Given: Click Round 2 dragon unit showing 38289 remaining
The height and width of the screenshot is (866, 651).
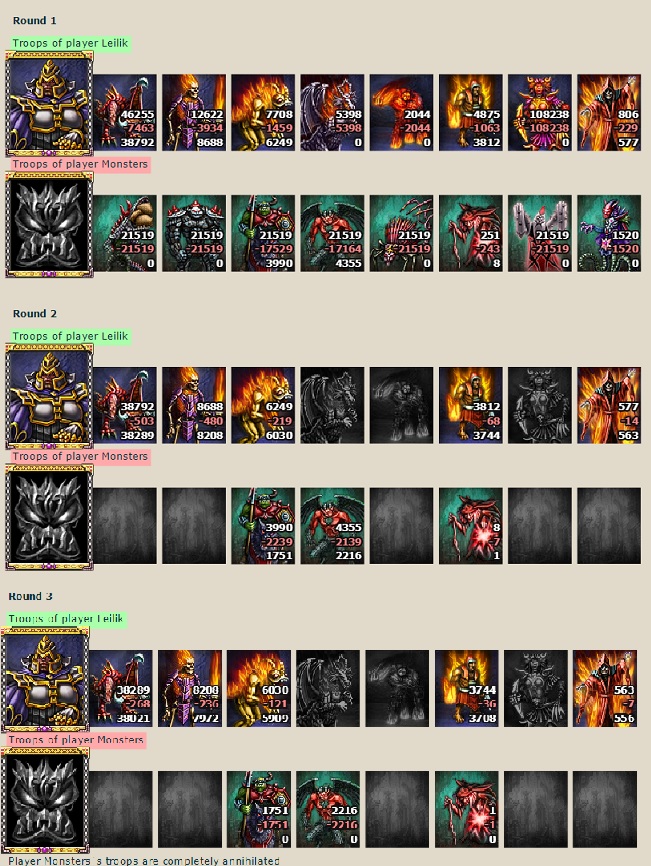Looking at the screenshot, I should point(125,405).
